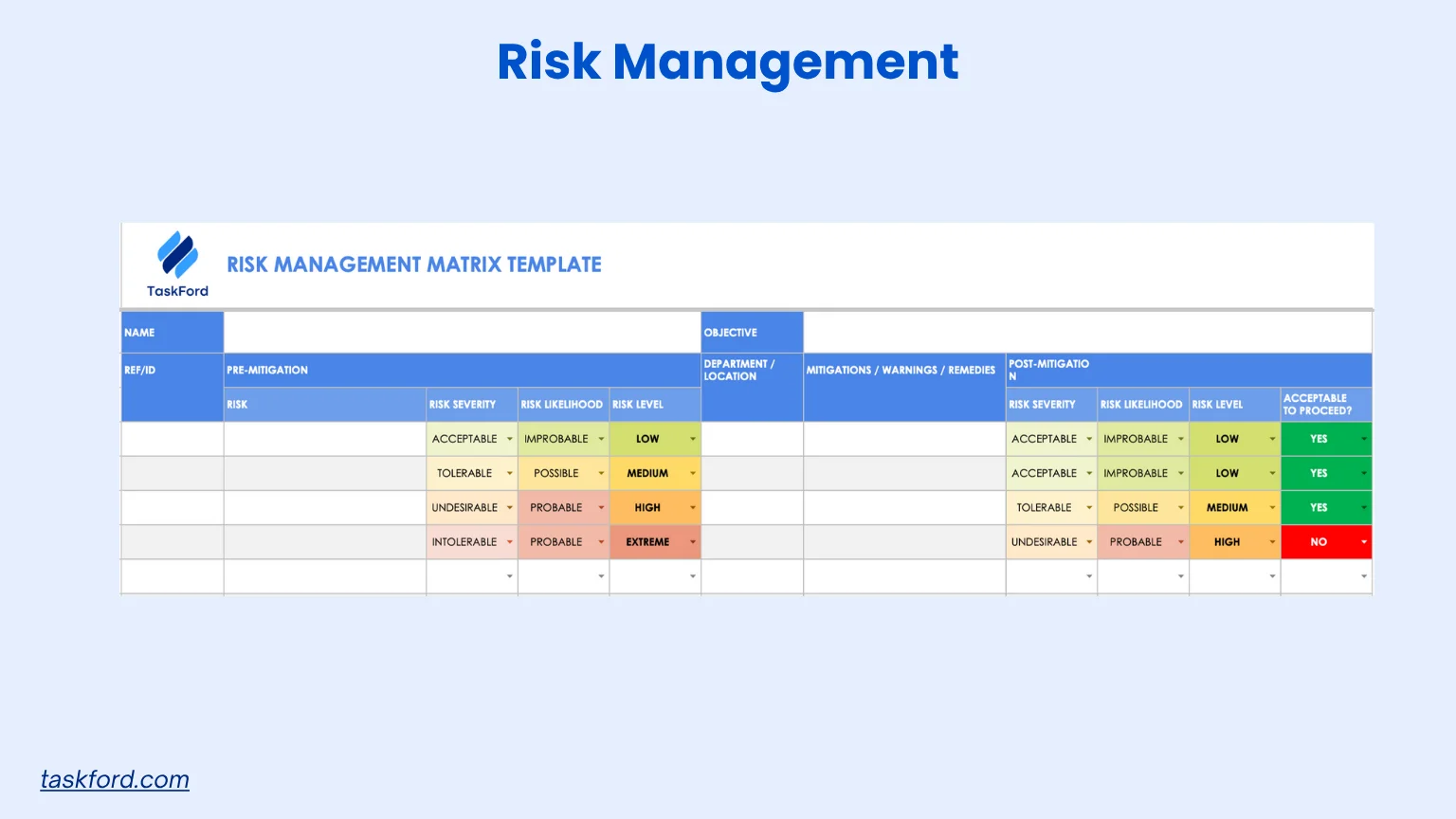Screen dimensions: 1456x819
Task: Click the empty field beside NAME
Action: [x=462, y=333]
